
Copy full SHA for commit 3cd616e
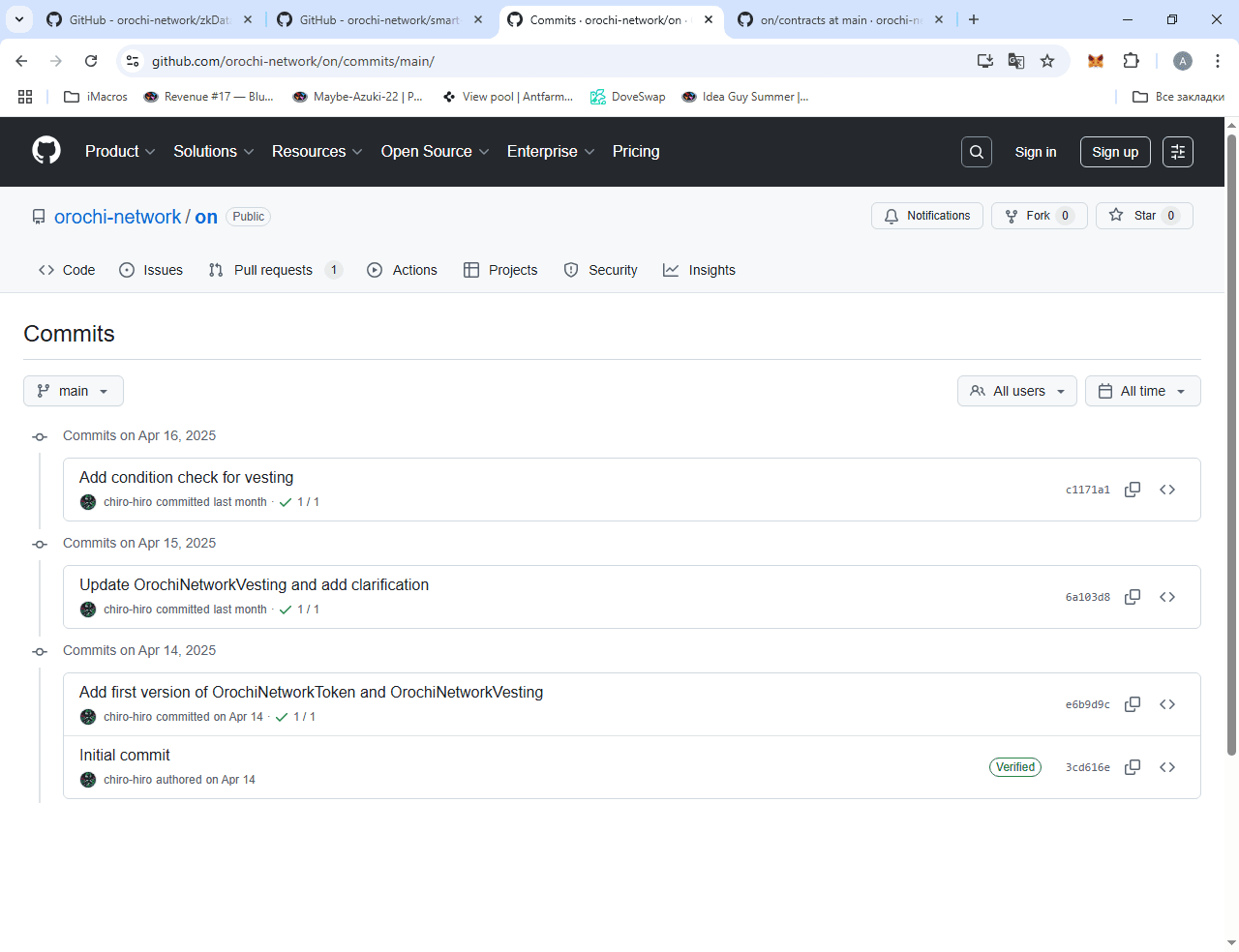coord(1133,767)
